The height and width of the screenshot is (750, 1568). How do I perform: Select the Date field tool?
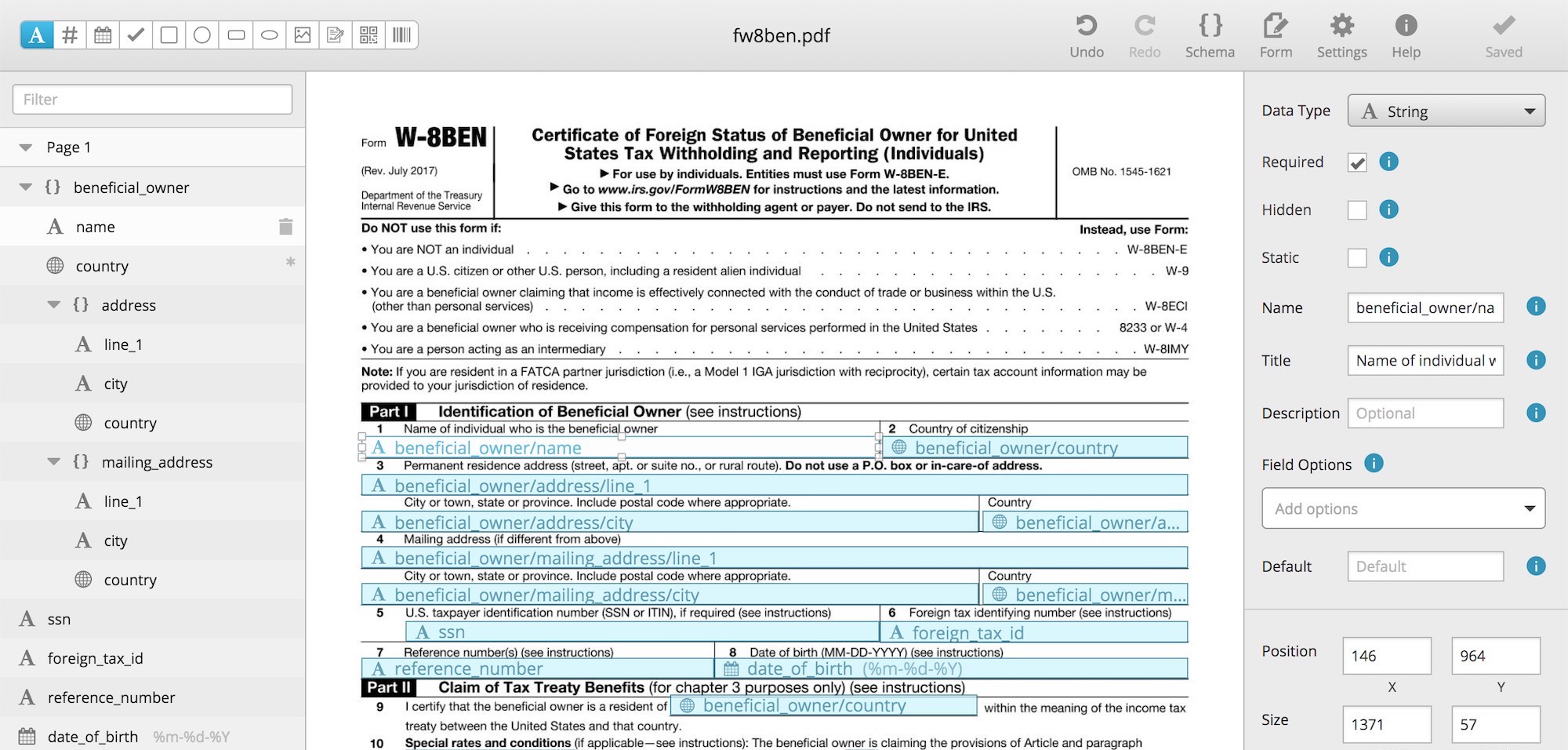click(102, 35)
